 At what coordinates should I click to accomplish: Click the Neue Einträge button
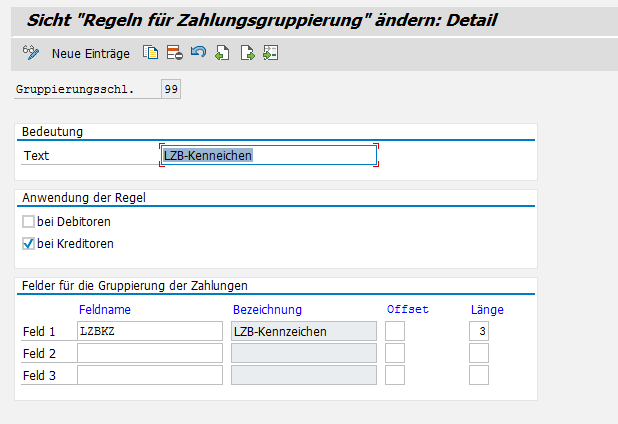93,53
